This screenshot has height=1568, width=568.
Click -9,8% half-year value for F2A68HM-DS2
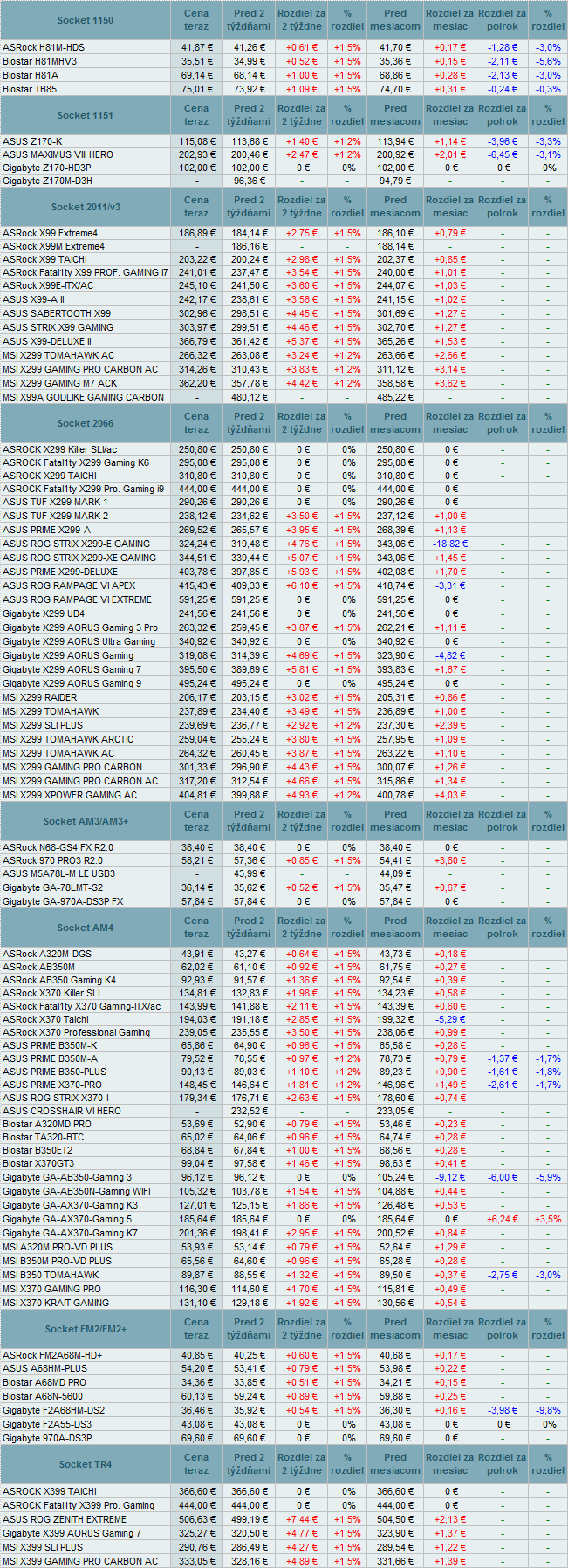click(548, 1410)
